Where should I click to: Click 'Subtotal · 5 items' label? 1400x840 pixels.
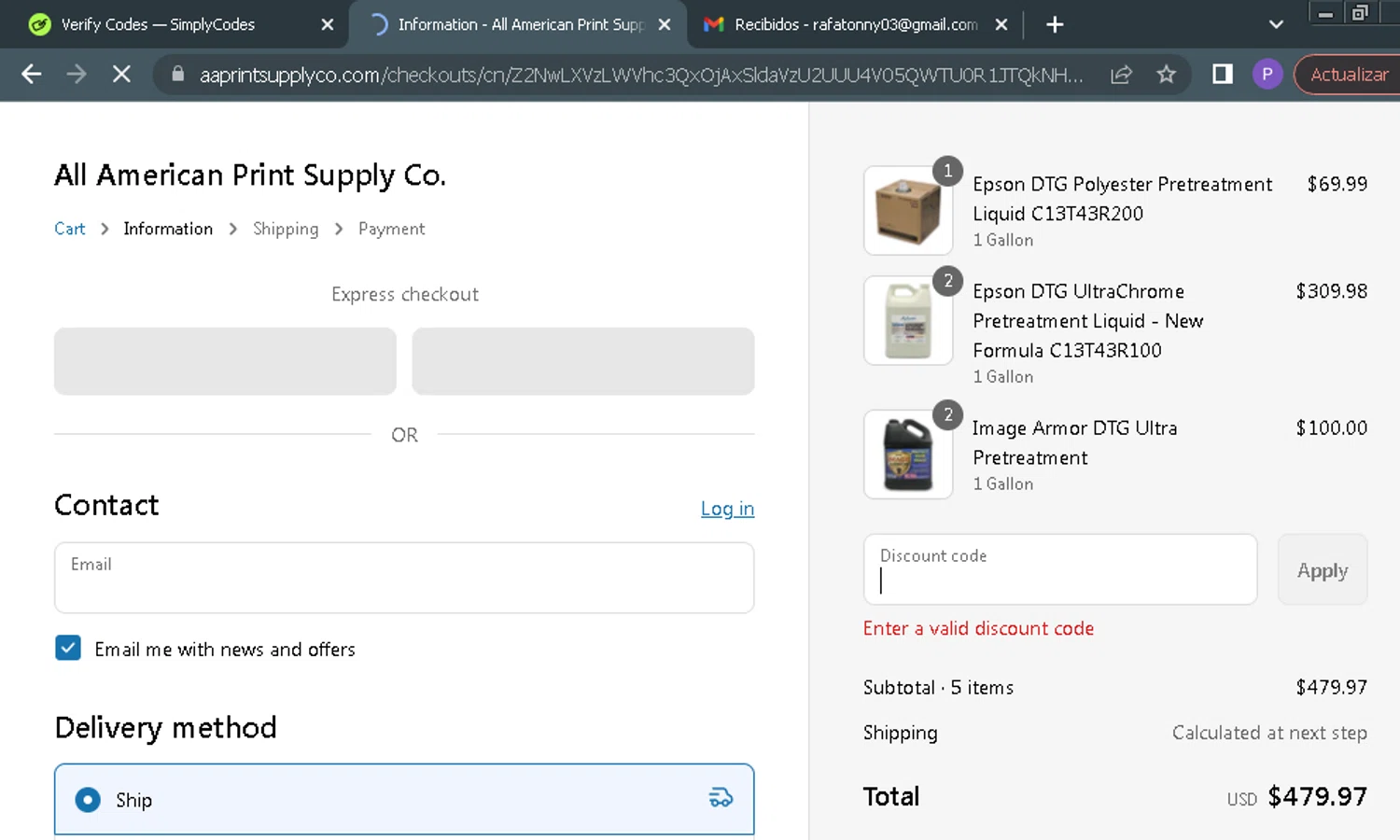938,688
